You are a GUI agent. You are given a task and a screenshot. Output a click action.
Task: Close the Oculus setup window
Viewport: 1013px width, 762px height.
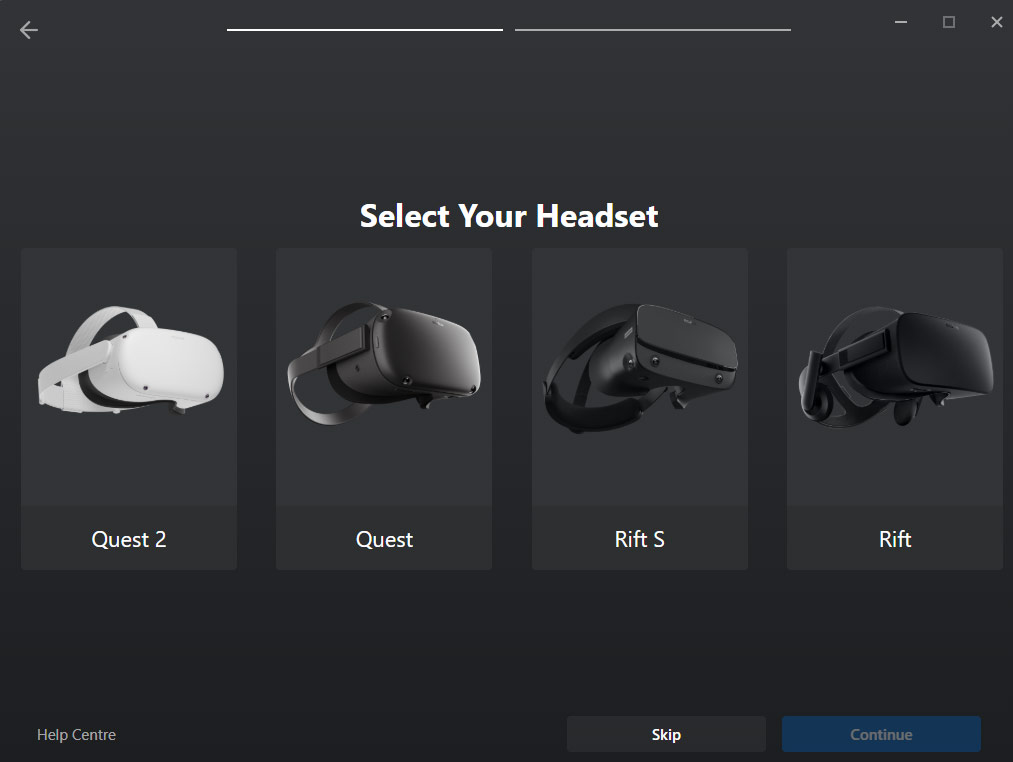coord(997,22)
